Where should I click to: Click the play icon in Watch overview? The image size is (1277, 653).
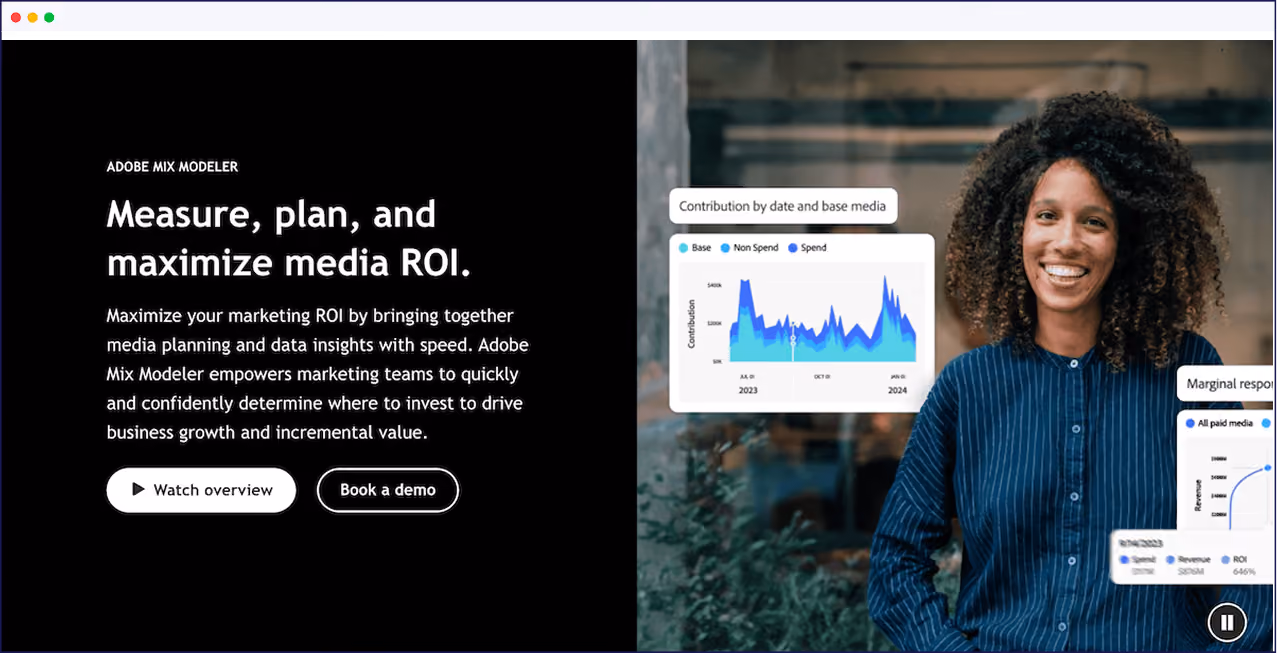click(x=138, y=489)
